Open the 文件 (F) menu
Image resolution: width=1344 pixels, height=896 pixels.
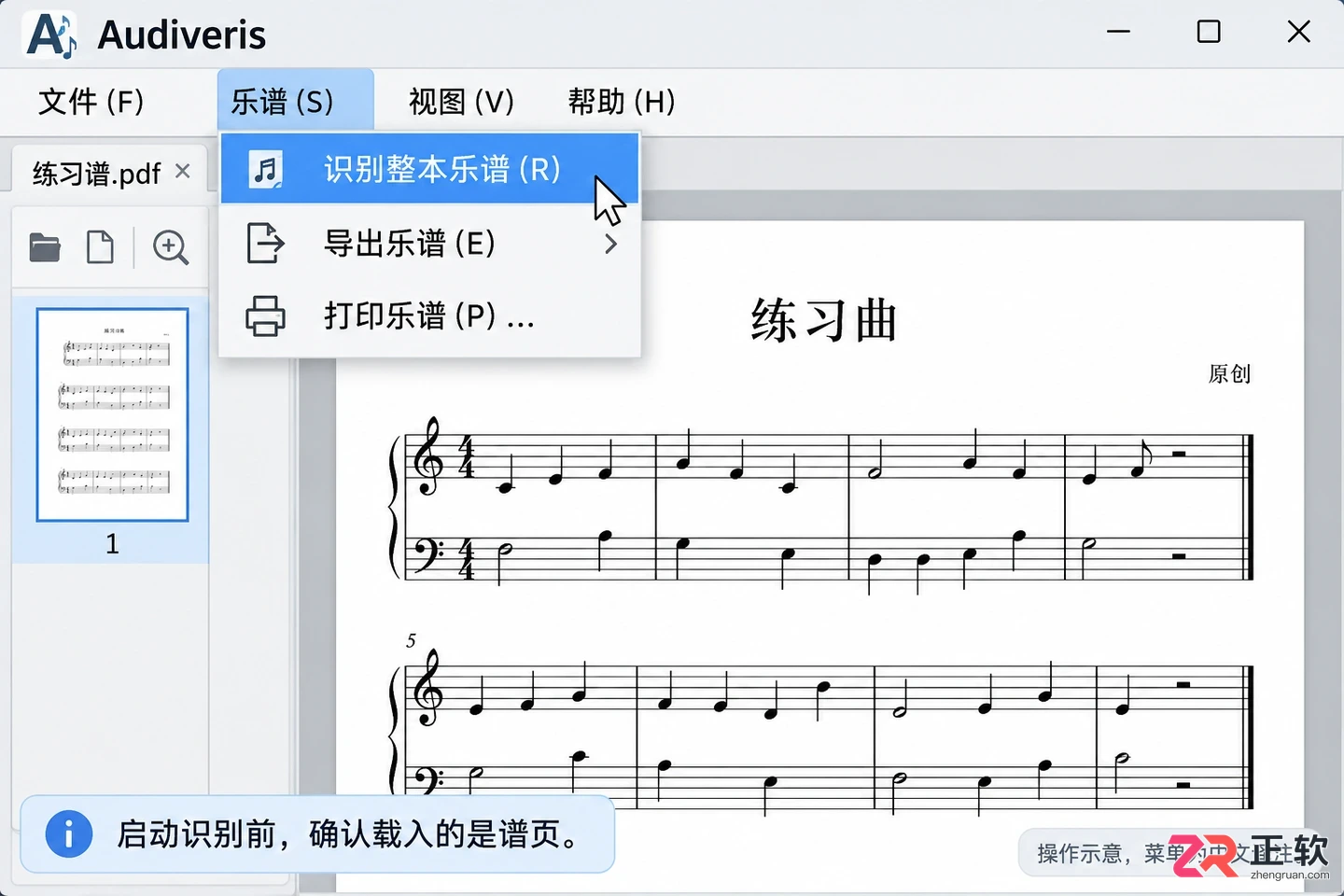point(91,101)
